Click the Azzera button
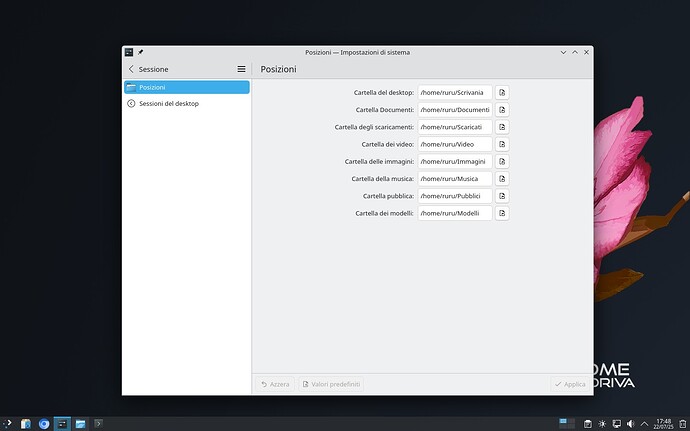 [275, 384]
